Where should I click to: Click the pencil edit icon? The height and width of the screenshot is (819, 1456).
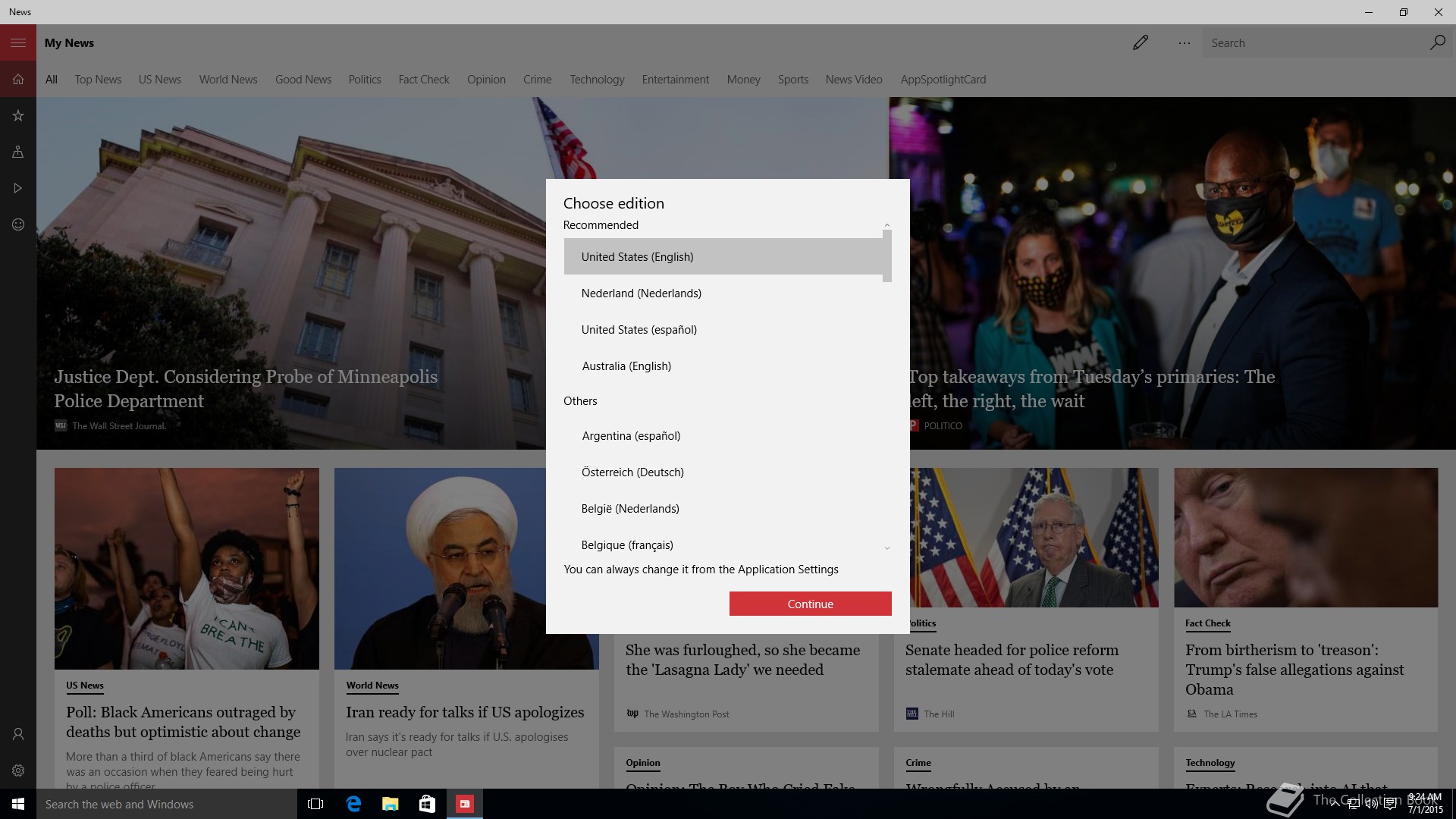pyautogui.click(x=1141, y=42)
